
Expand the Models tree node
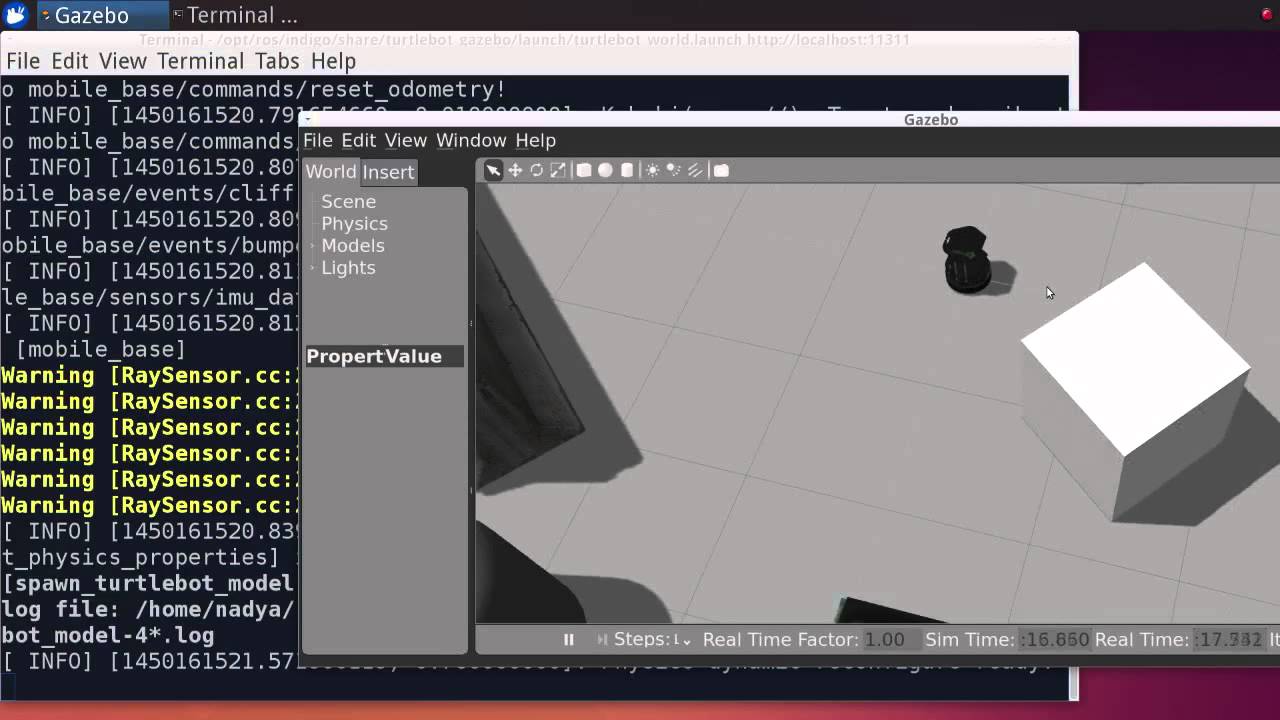[x=313, y=246]
